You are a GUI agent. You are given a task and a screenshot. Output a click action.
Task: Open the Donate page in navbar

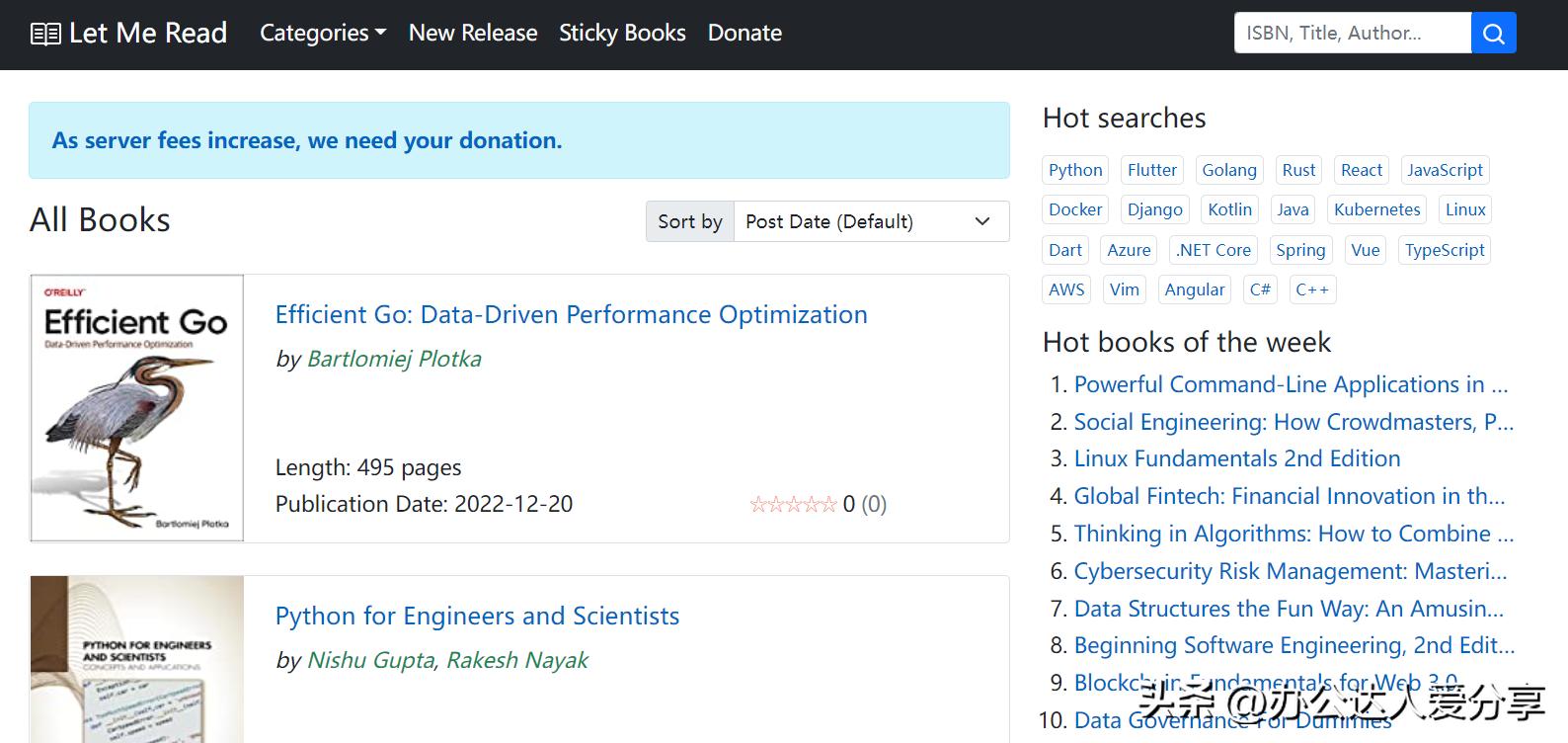[745, 34]
